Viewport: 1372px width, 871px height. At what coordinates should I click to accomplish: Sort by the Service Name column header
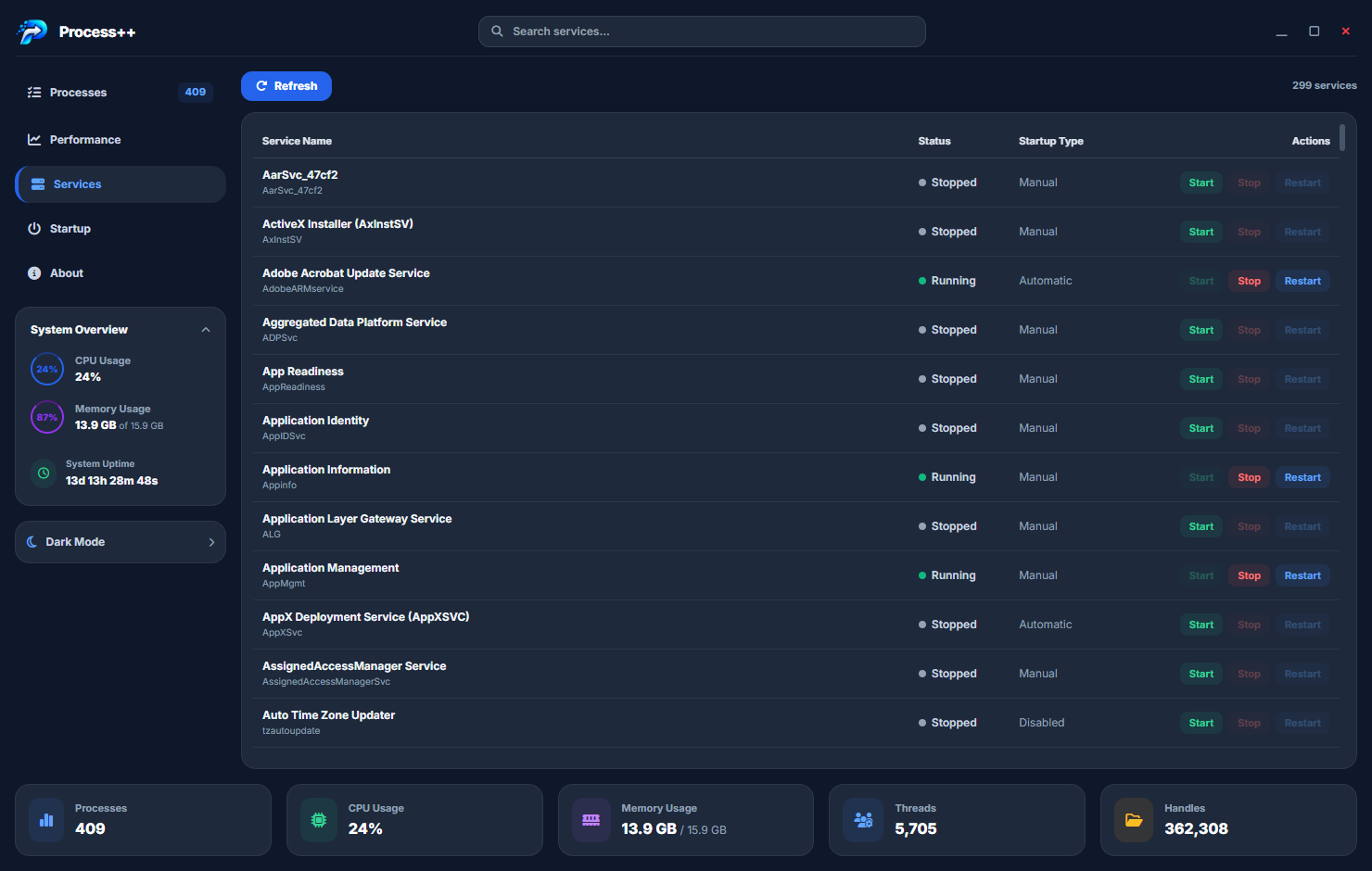[x=297, y=141]
